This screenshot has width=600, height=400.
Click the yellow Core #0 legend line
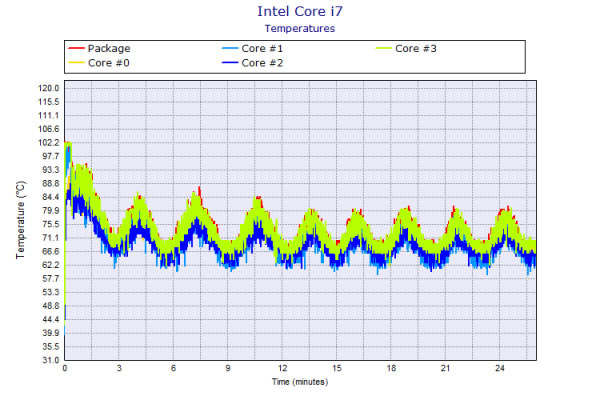[76, 62]
